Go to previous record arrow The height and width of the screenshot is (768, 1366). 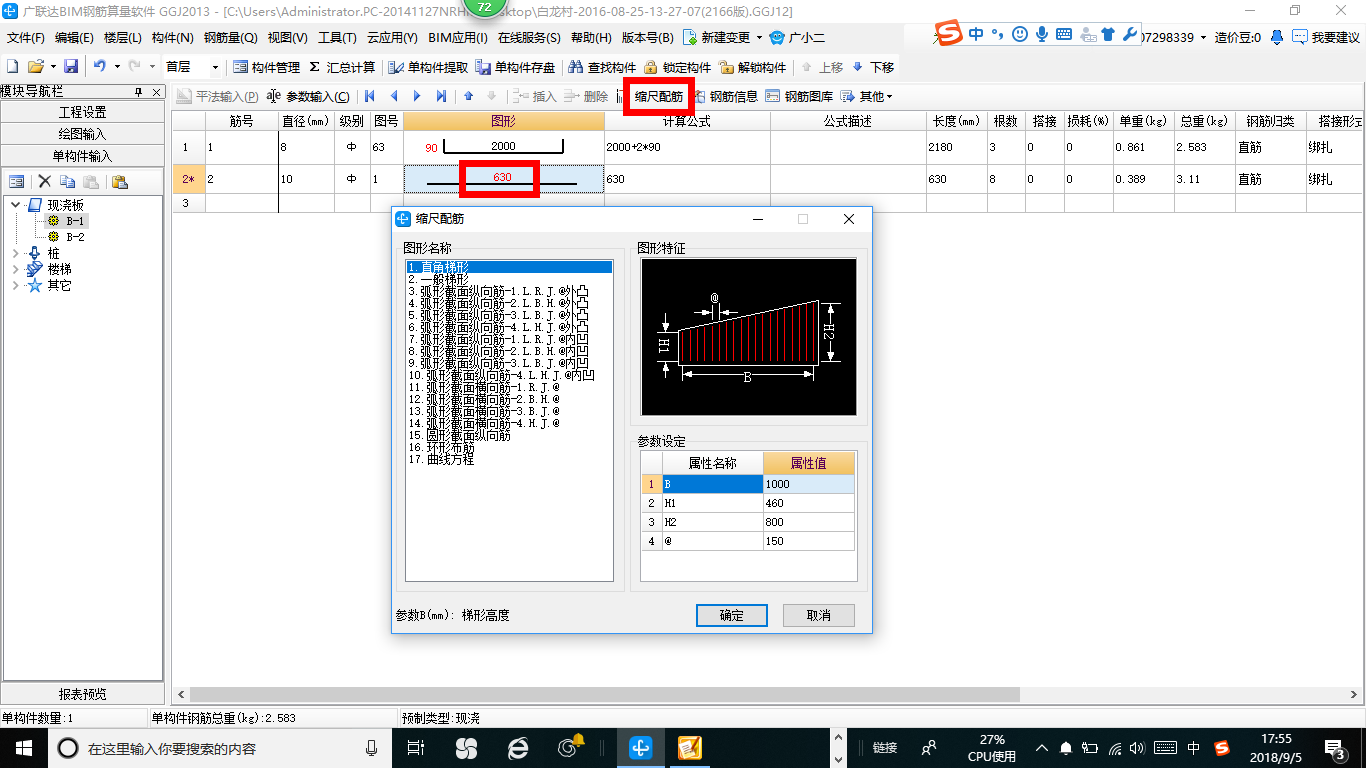click(x=394, y=97)
